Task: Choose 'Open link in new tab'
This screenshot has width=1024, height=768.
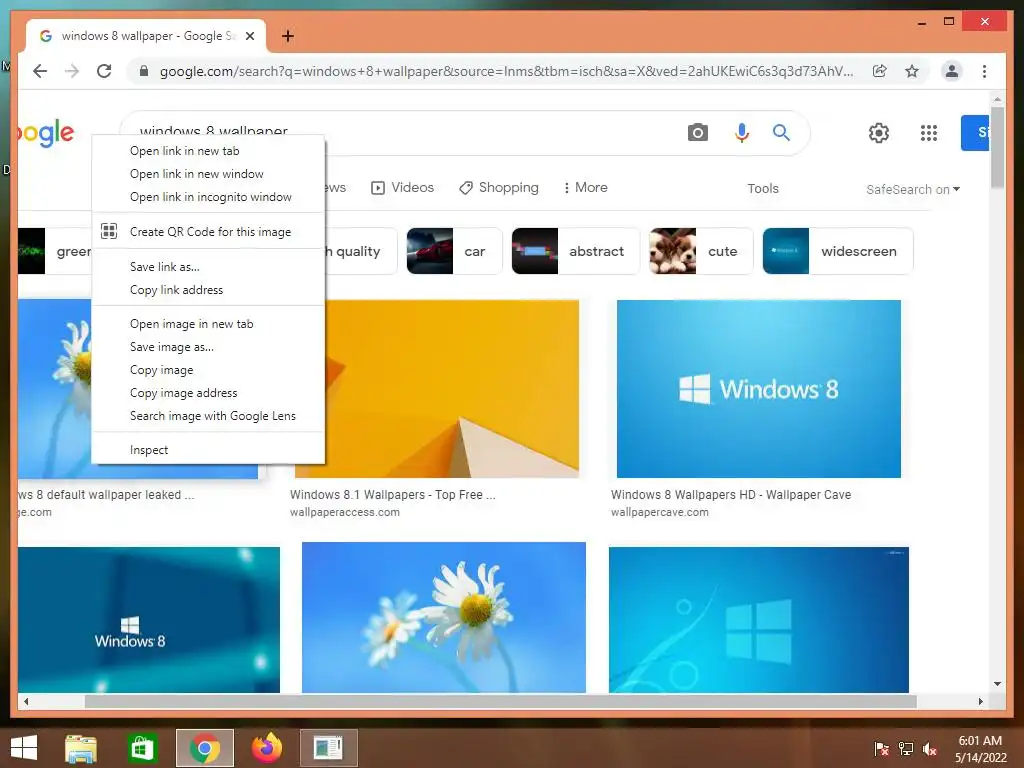Action: (x=208, y=151)
